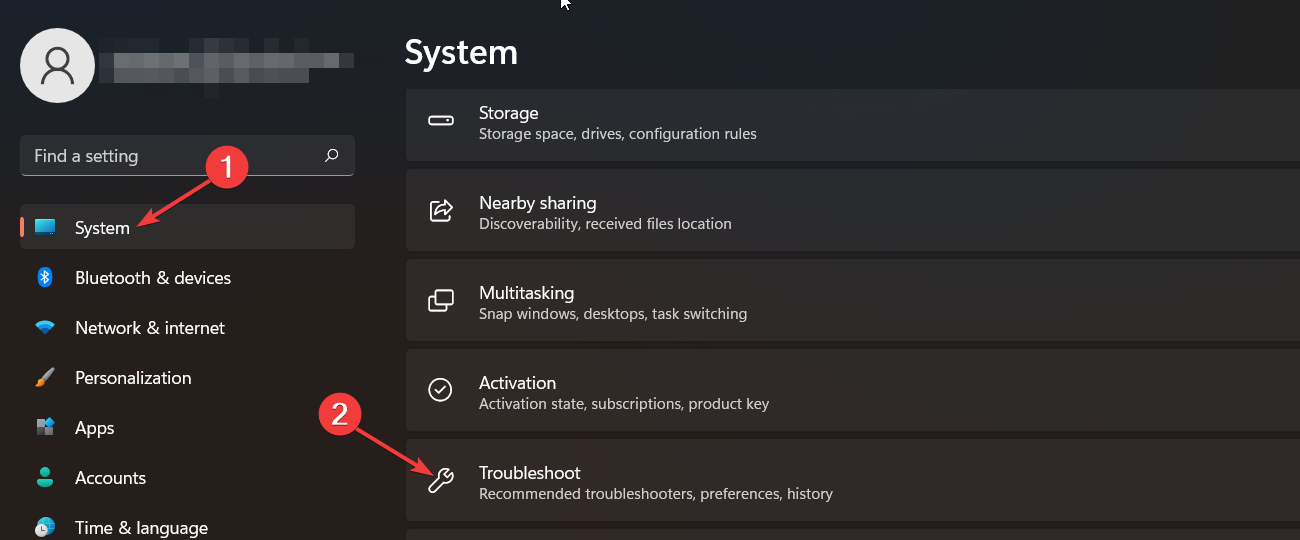The width and height of the screenshot is (1300, 540).
Task: Click the Accounts person icon
Action: [x=45, y=478]
